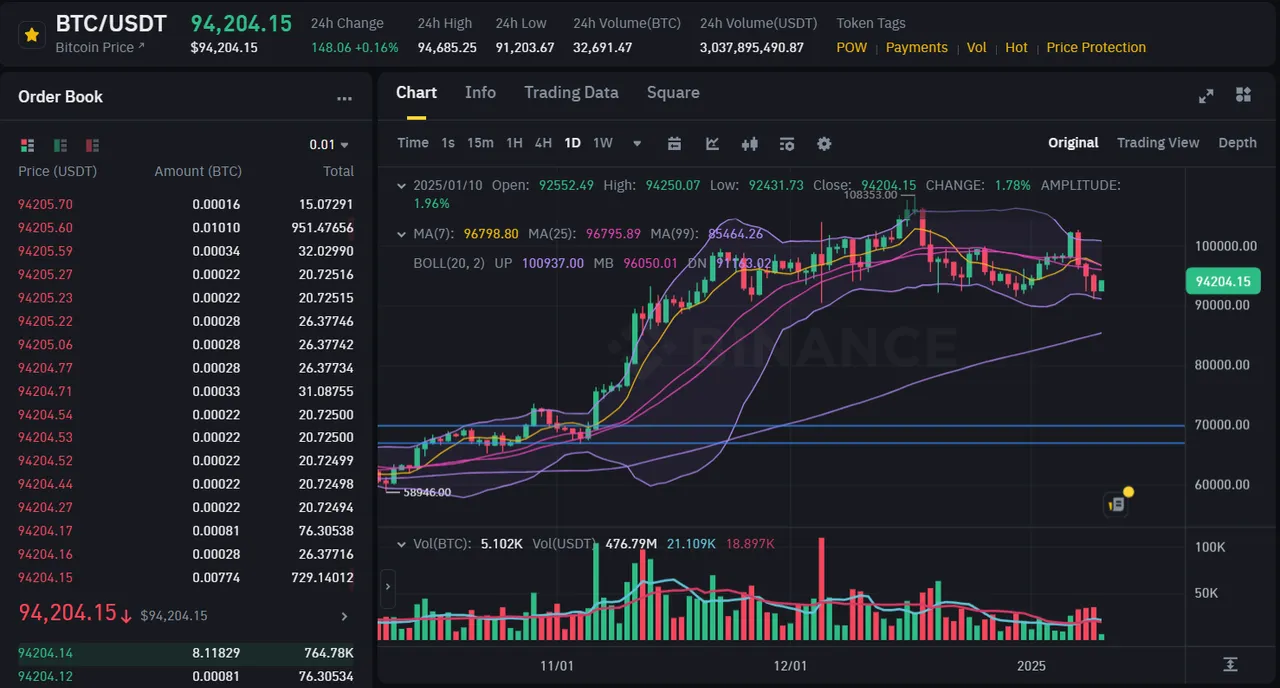
Task: Switch to the Trading Data tab
Action: click(571, 92)
